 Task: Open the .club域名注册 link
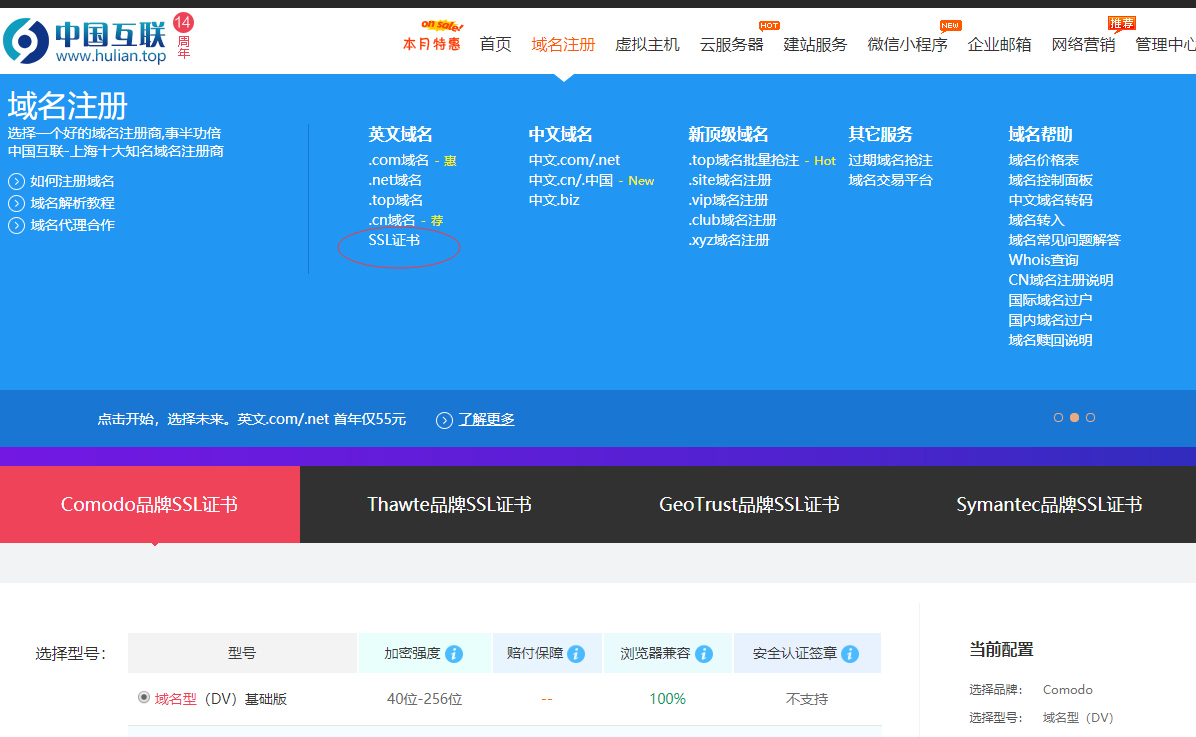pyautogui.click(x=732, y=220)
